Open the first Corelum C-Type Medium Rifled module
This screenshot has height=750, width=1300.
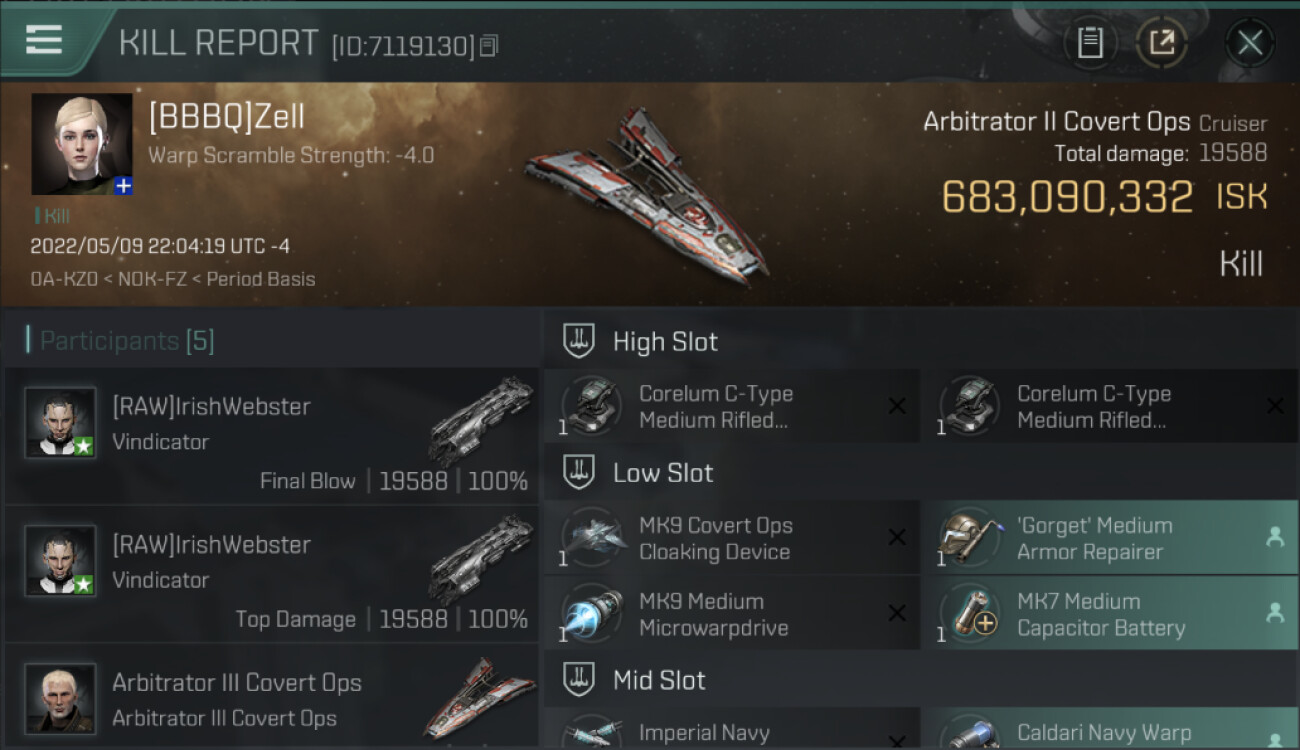point(732,407)
